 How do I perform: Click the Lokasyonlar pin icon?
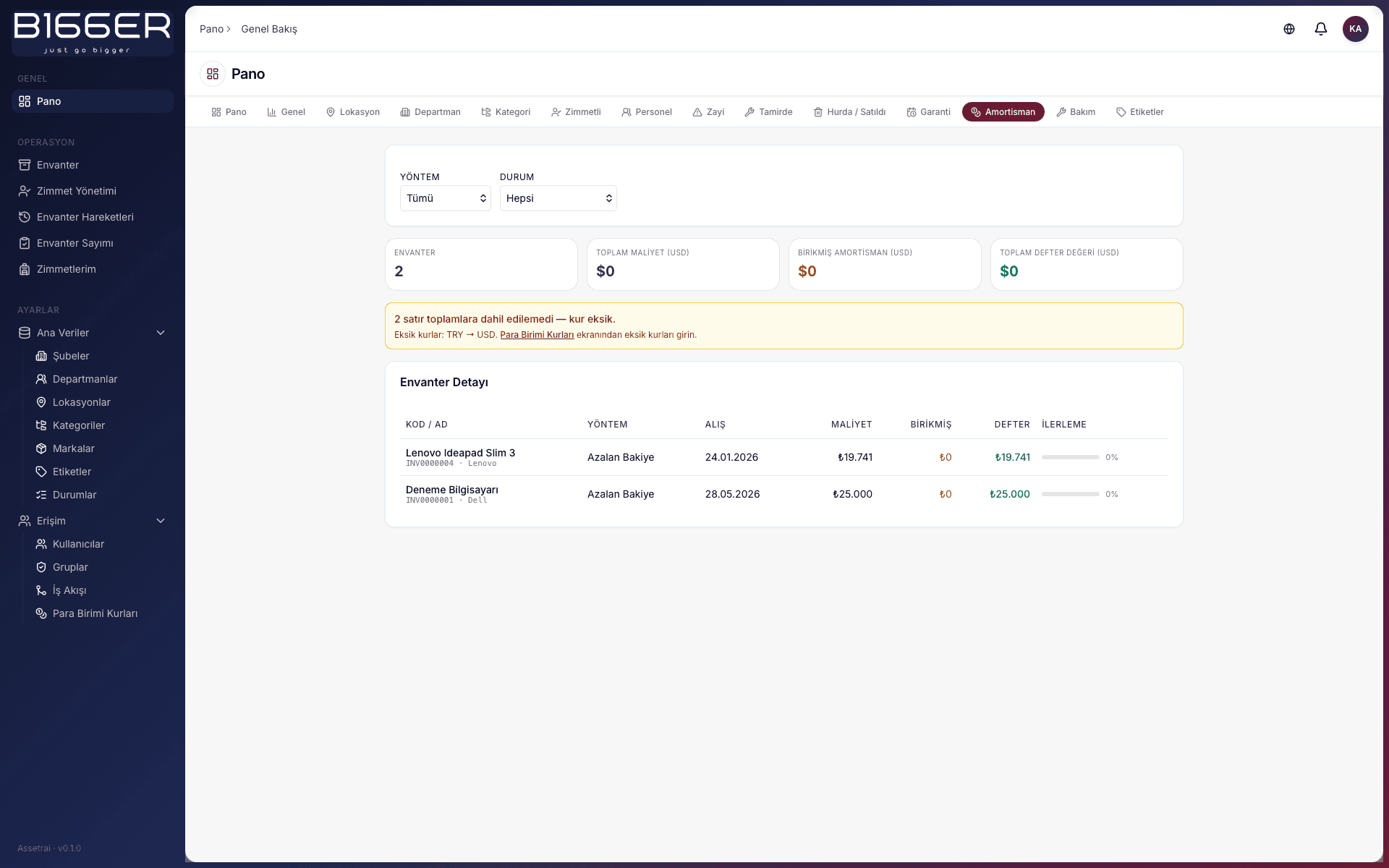41,402
